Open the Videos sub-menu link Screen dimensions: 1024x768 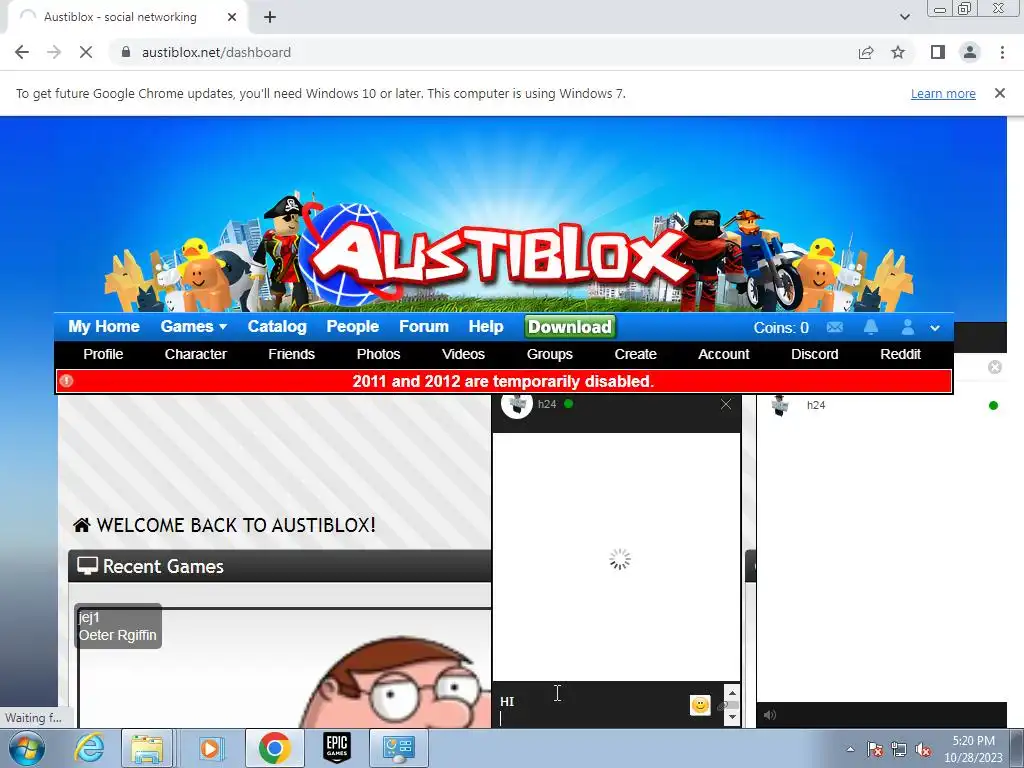(x=463, y=354)
